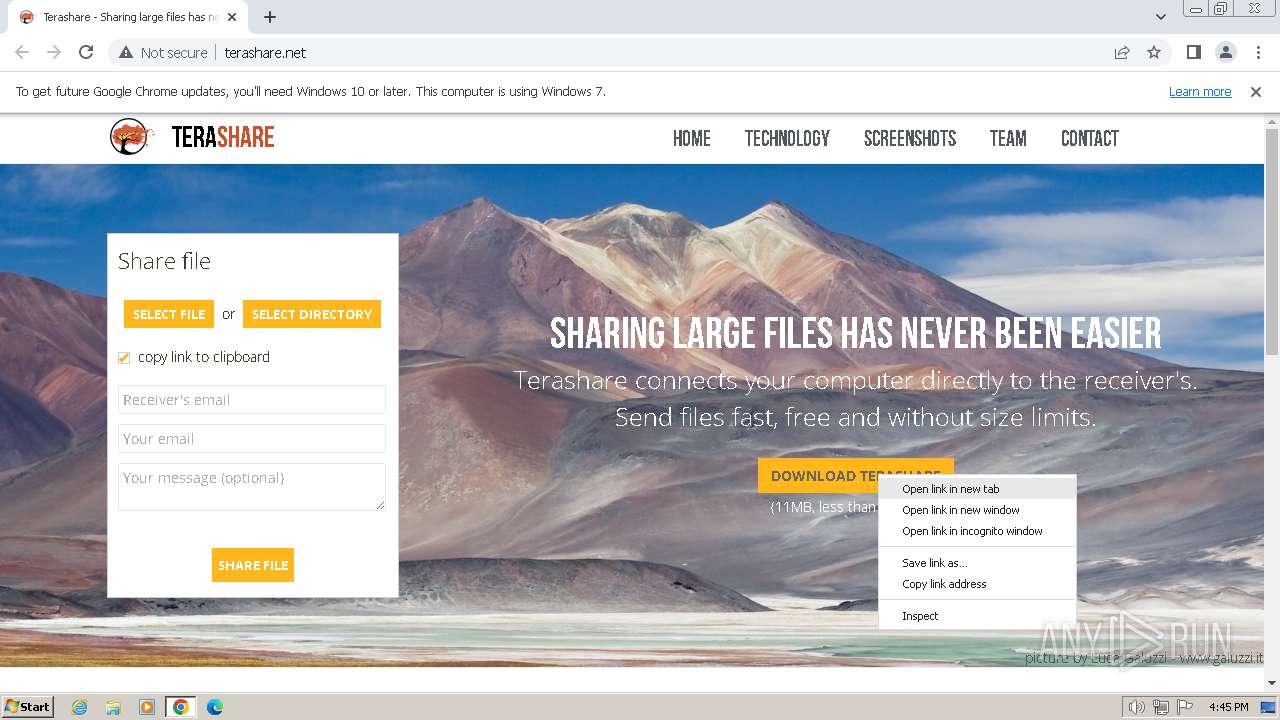Choose Inspect from context menu
1280x720 pixels.
pyautogui.click(x=977, y=616)
